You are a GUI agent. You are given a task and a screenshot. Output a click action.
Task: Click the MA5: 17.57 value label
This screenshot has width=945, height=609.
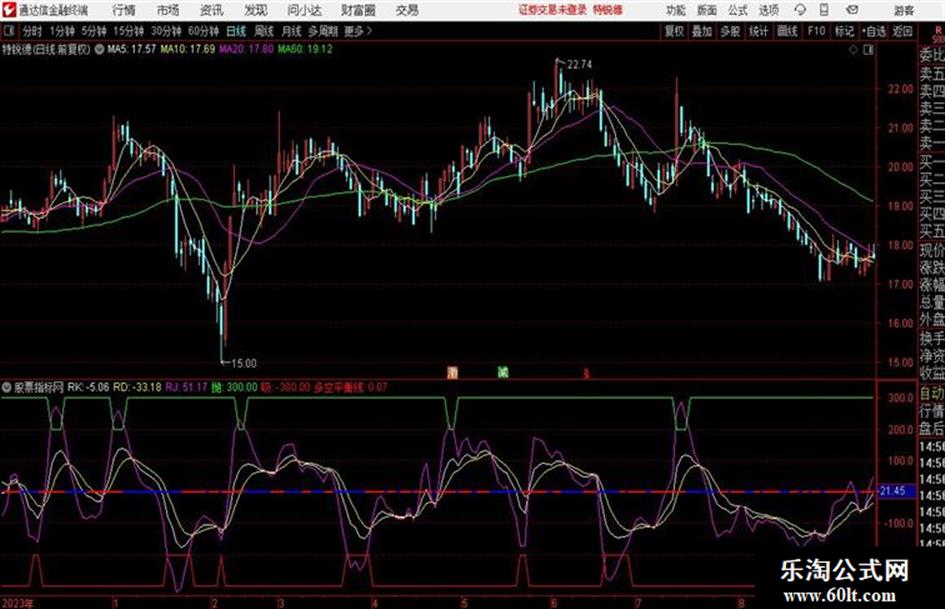tap(131, 49)
